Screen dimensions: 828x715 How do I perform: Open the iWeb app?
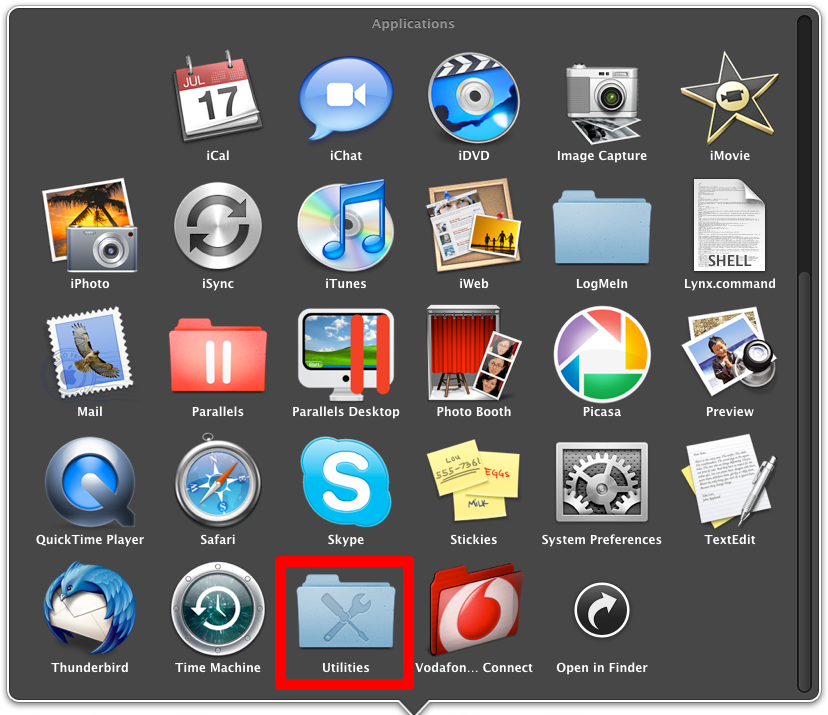tap(474, 224)
